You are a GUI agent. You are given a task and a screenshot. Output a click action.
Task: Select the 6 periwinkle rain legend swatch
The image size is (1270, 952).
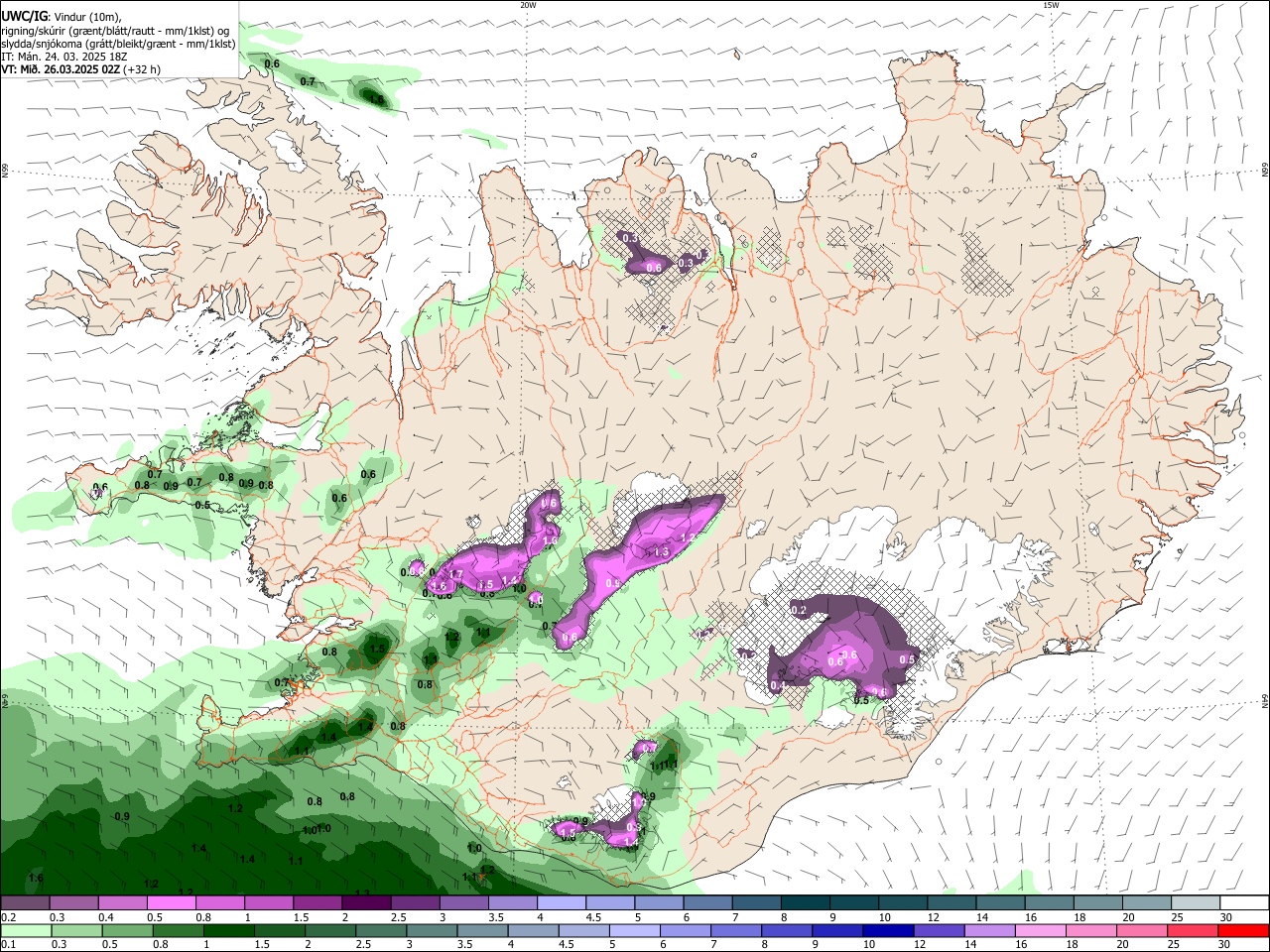coord(685,931)
